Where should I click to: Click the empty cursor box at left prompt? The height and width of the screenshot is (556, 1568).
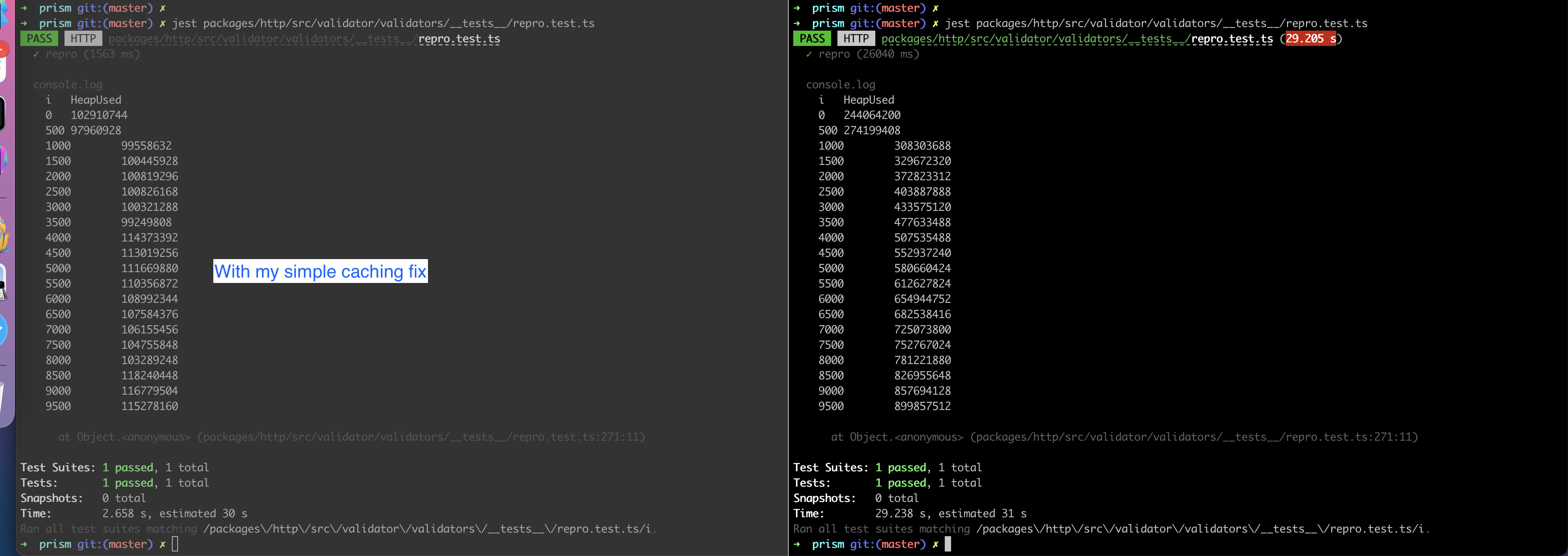pos(175,544)
